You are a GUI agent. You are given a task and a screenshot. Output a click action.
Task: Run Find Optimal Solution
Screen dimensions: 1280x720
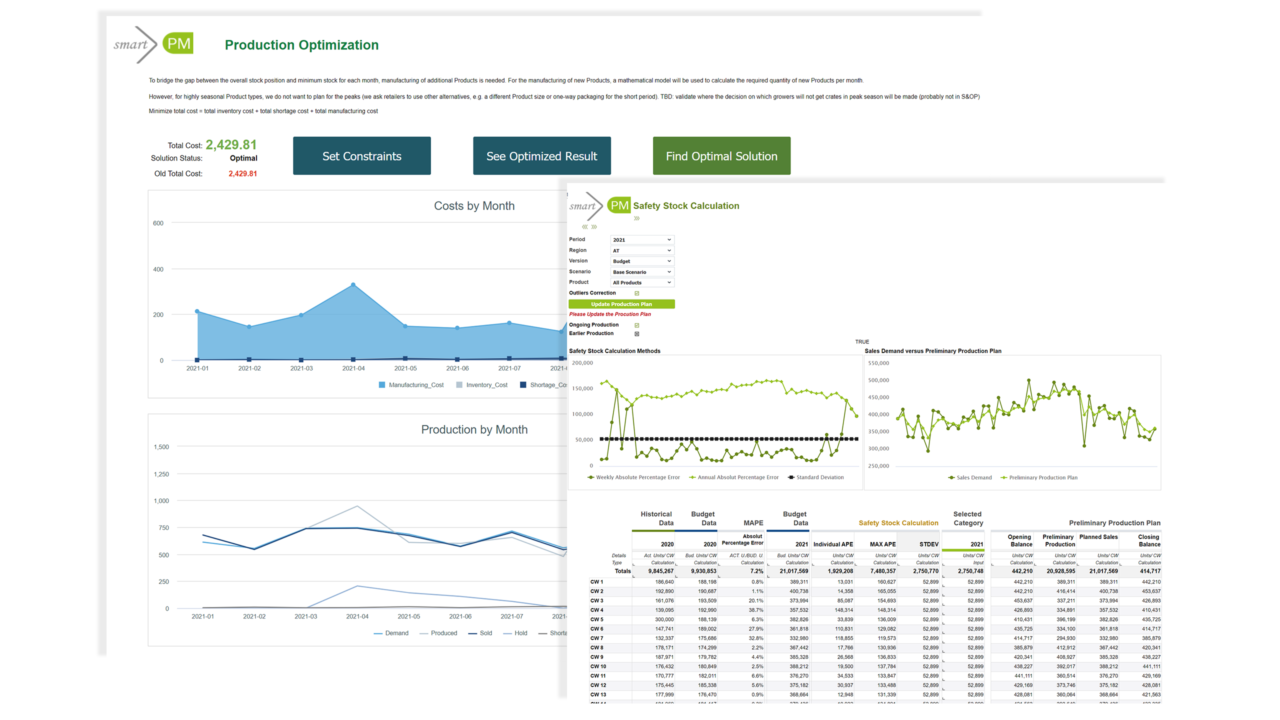pos(722,156)
